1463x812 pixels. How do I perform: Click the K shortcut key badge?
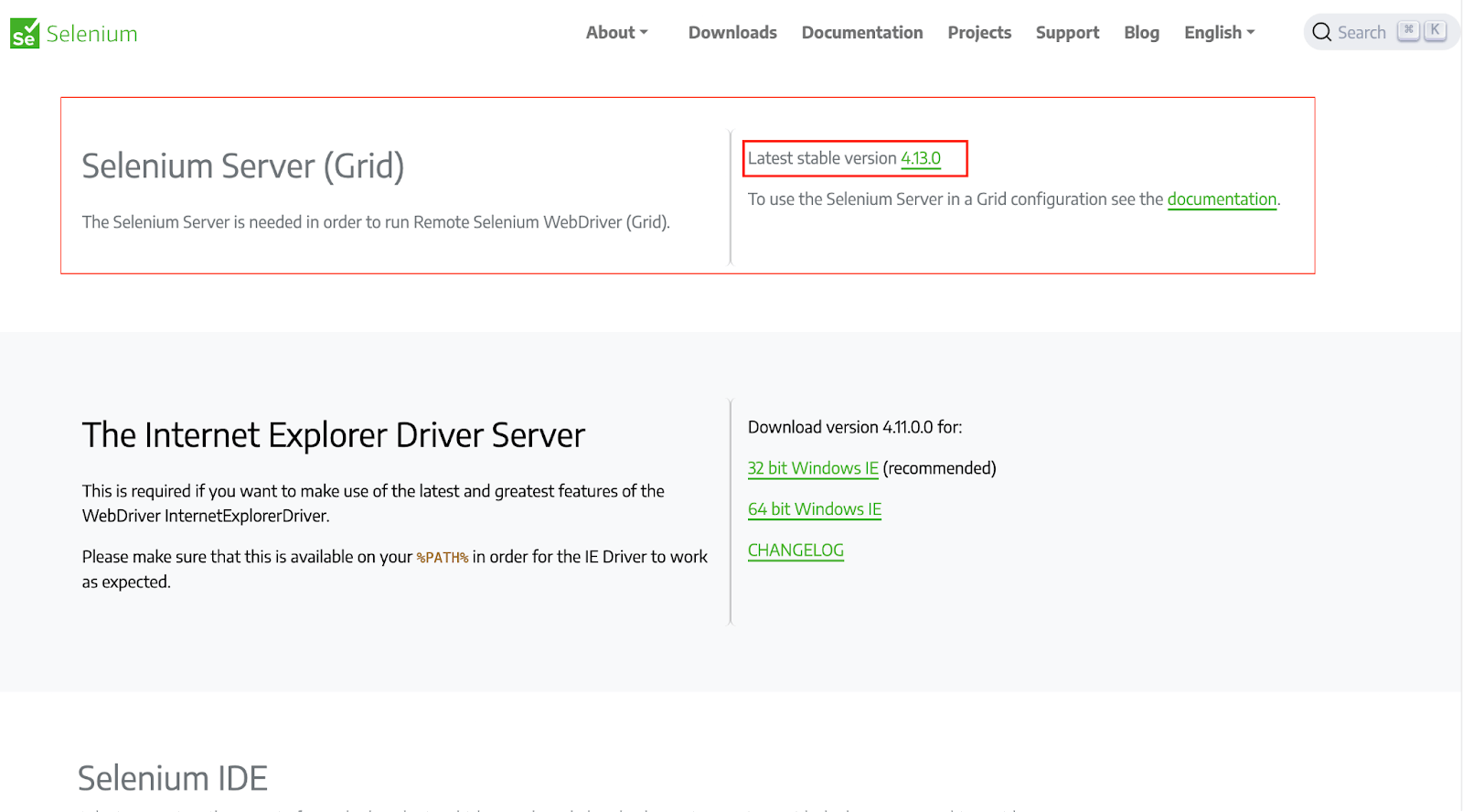(1435, 30)
